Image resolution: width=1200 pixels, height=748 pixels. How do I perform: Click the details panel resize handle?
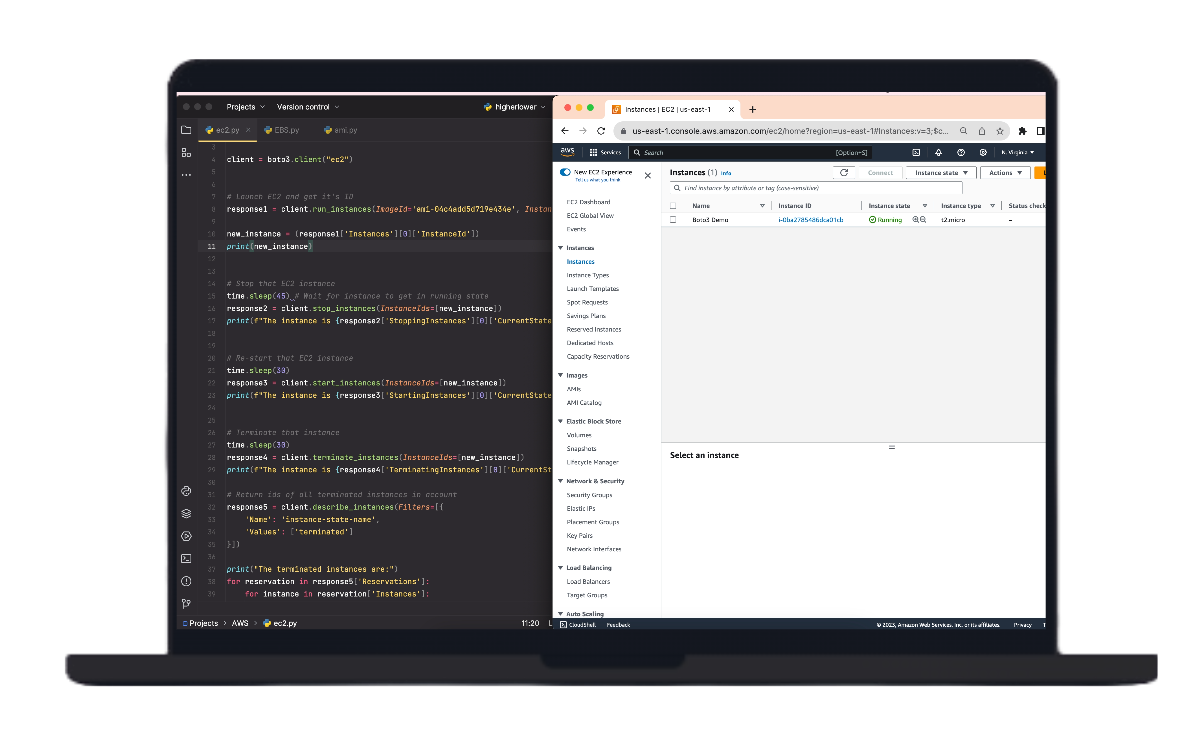coord(891,448)
